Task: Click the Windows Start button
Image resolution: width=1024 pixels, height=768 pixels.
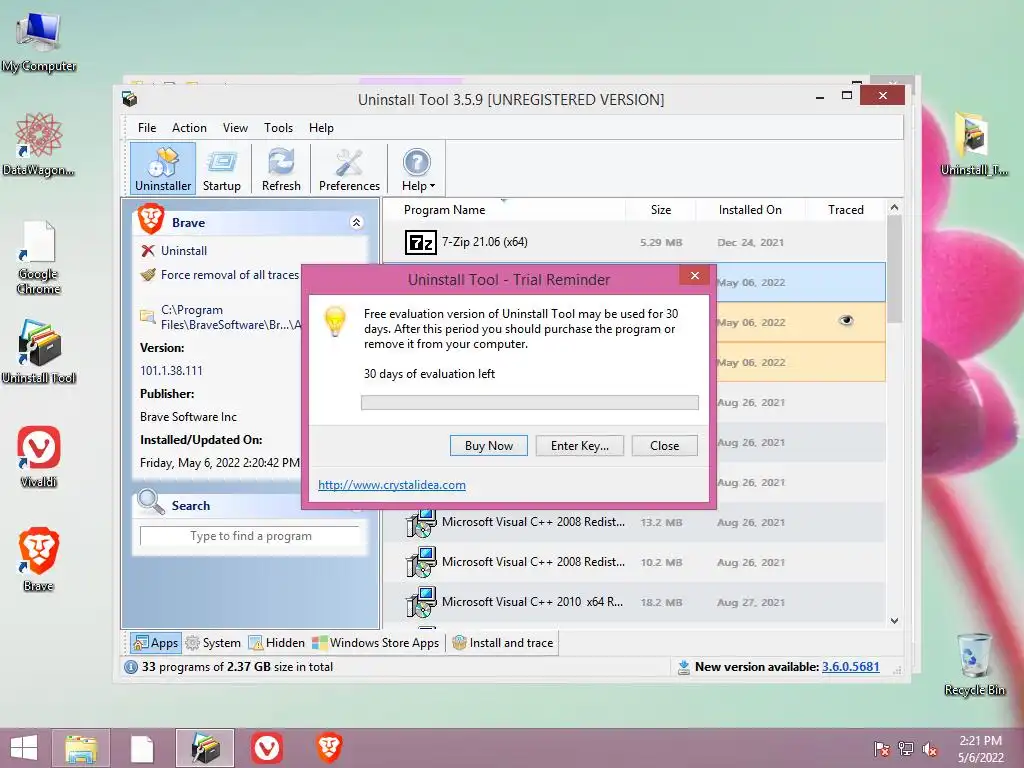Action: (x=24, y=748)
